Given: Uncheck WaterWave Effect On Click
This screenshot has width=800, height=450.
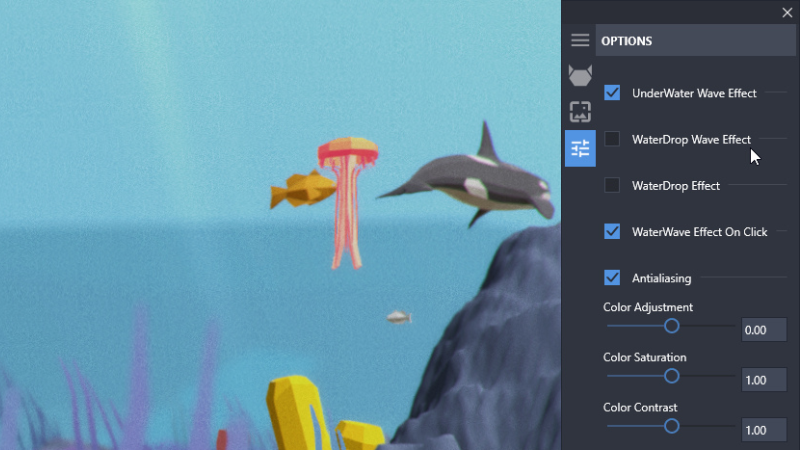Looking at the screenshot, I should click(x=612, y=231).
